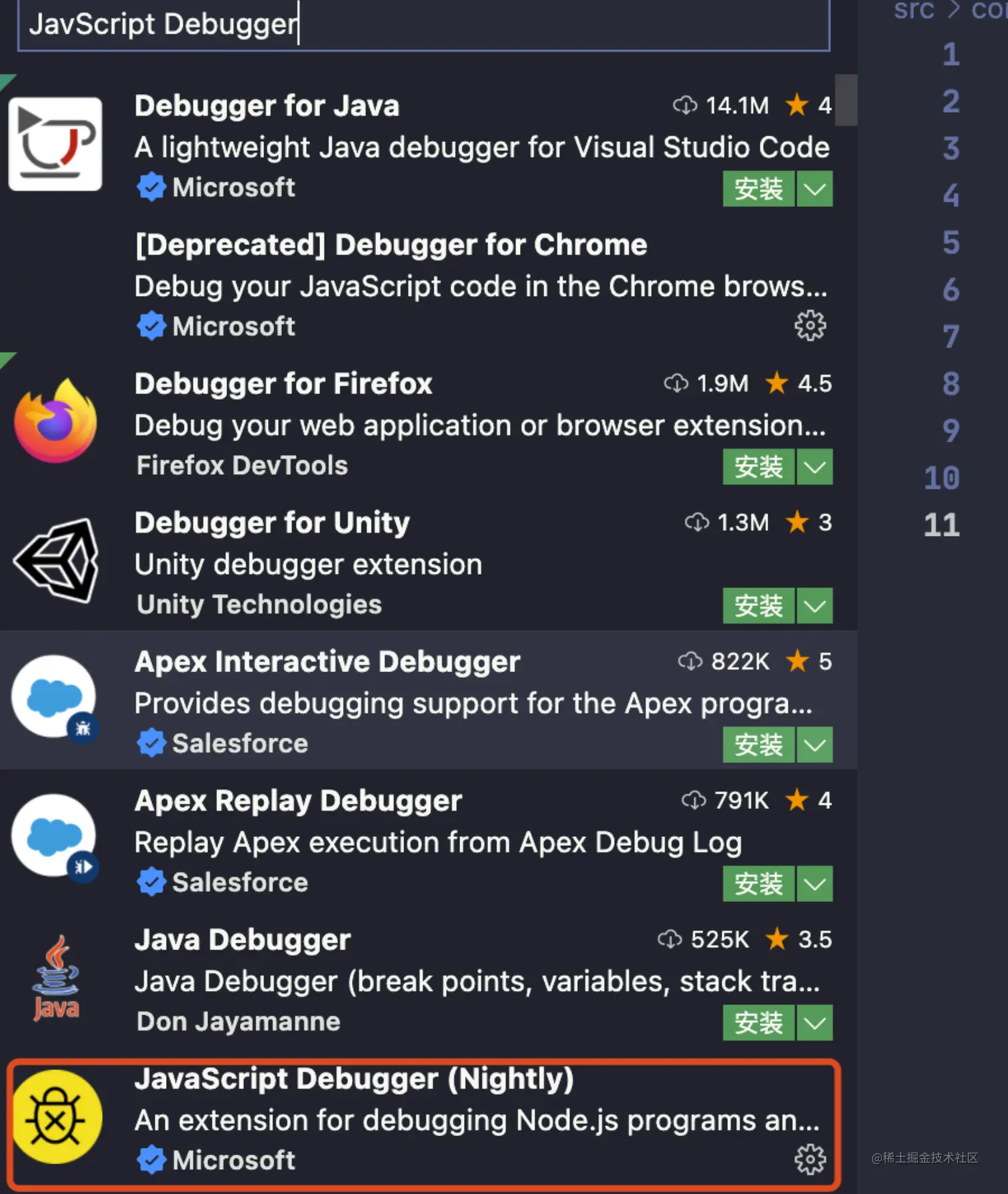
Task: Click the Apex Interactive Debugger cloud icon
Action: click(55, 697)
